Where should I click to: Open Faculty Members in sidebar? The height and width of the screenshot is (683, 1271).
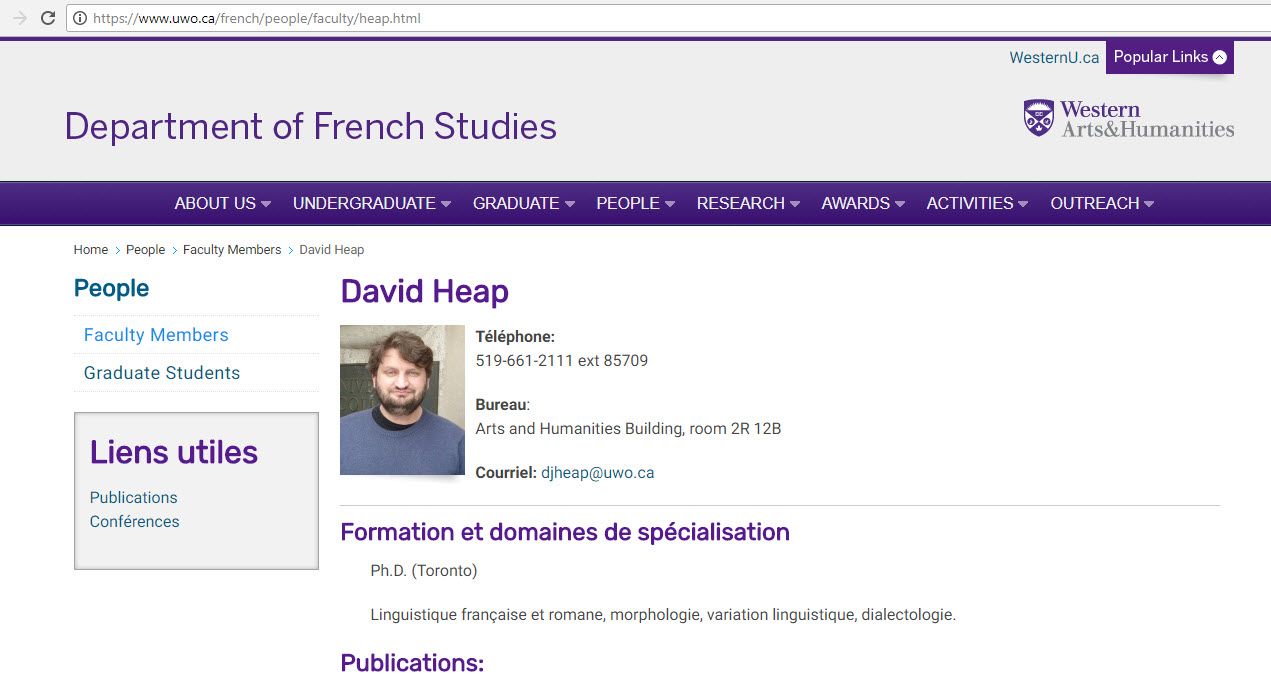pyautogui.click(x=155, y=334)
